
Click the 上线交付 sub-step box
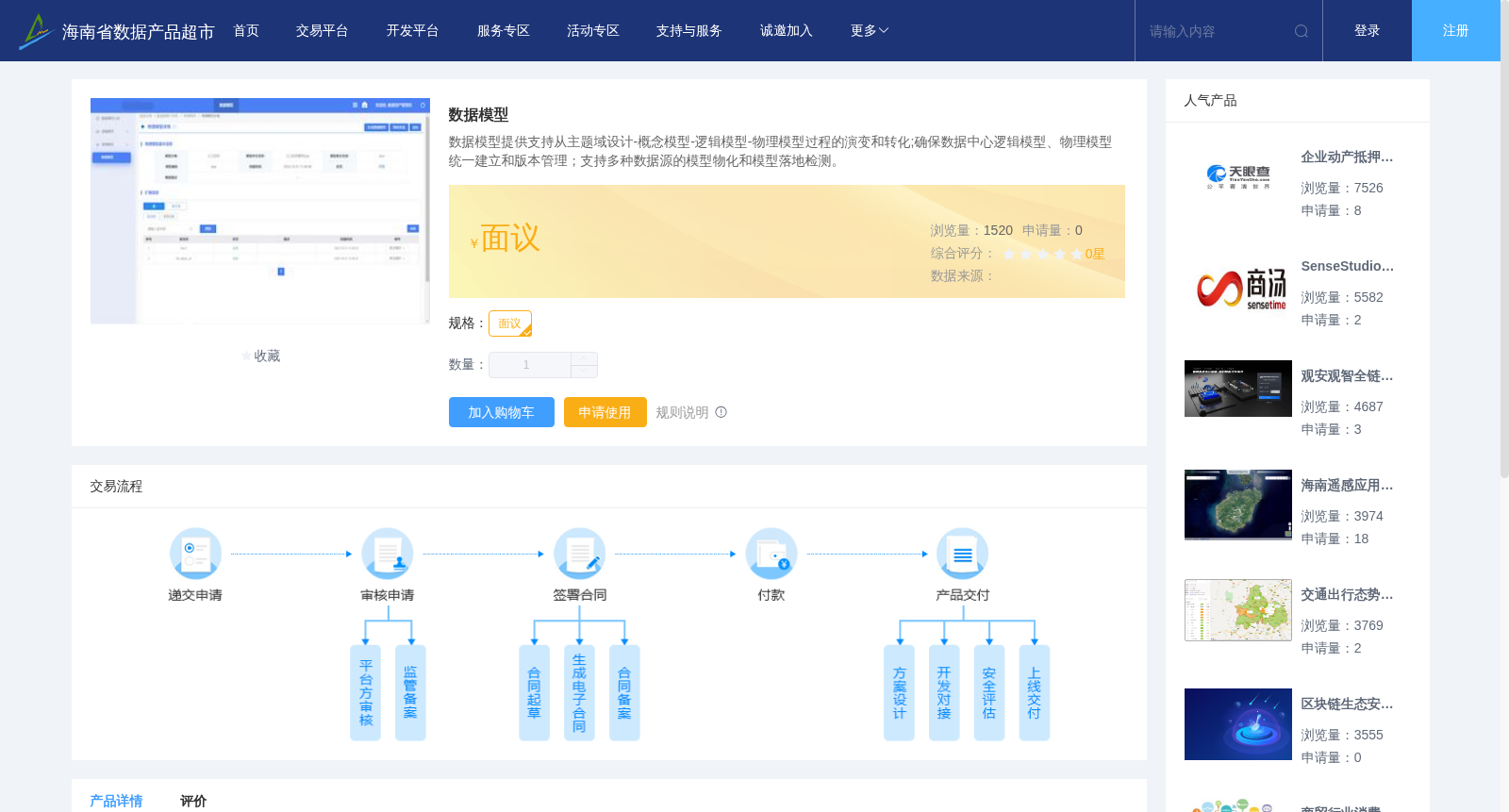point(1035,693)
